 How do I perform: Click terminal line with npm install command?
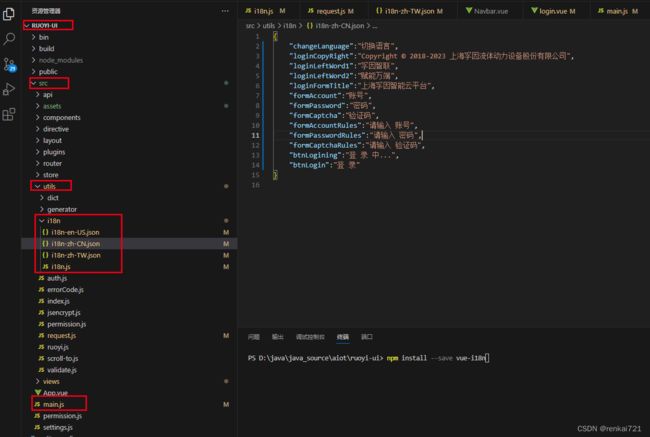pos(368,358)
